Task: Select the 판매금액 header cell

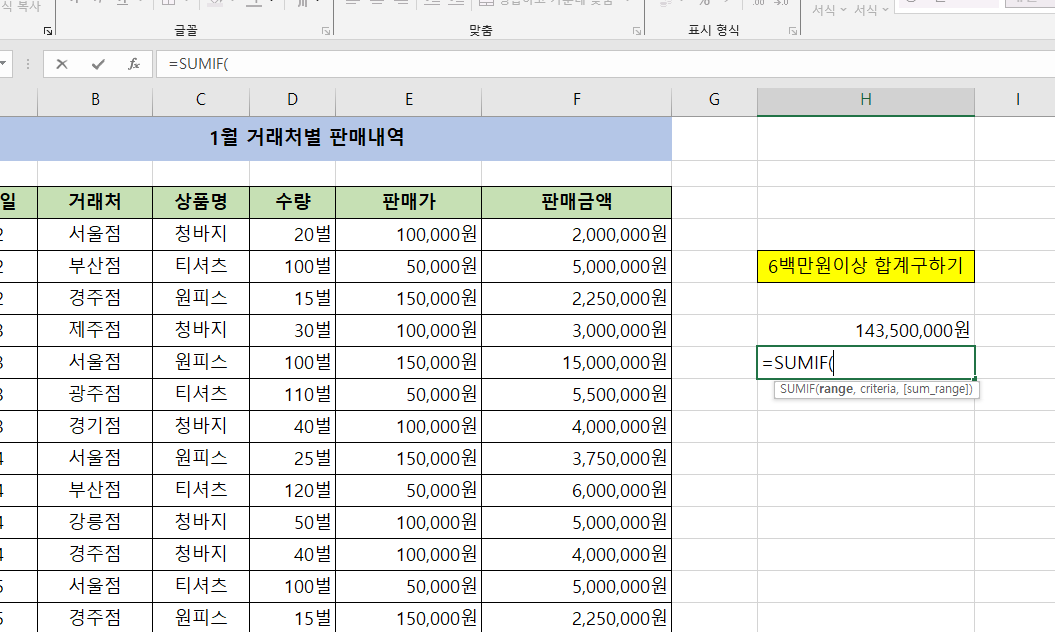Action: pos(577,202)
